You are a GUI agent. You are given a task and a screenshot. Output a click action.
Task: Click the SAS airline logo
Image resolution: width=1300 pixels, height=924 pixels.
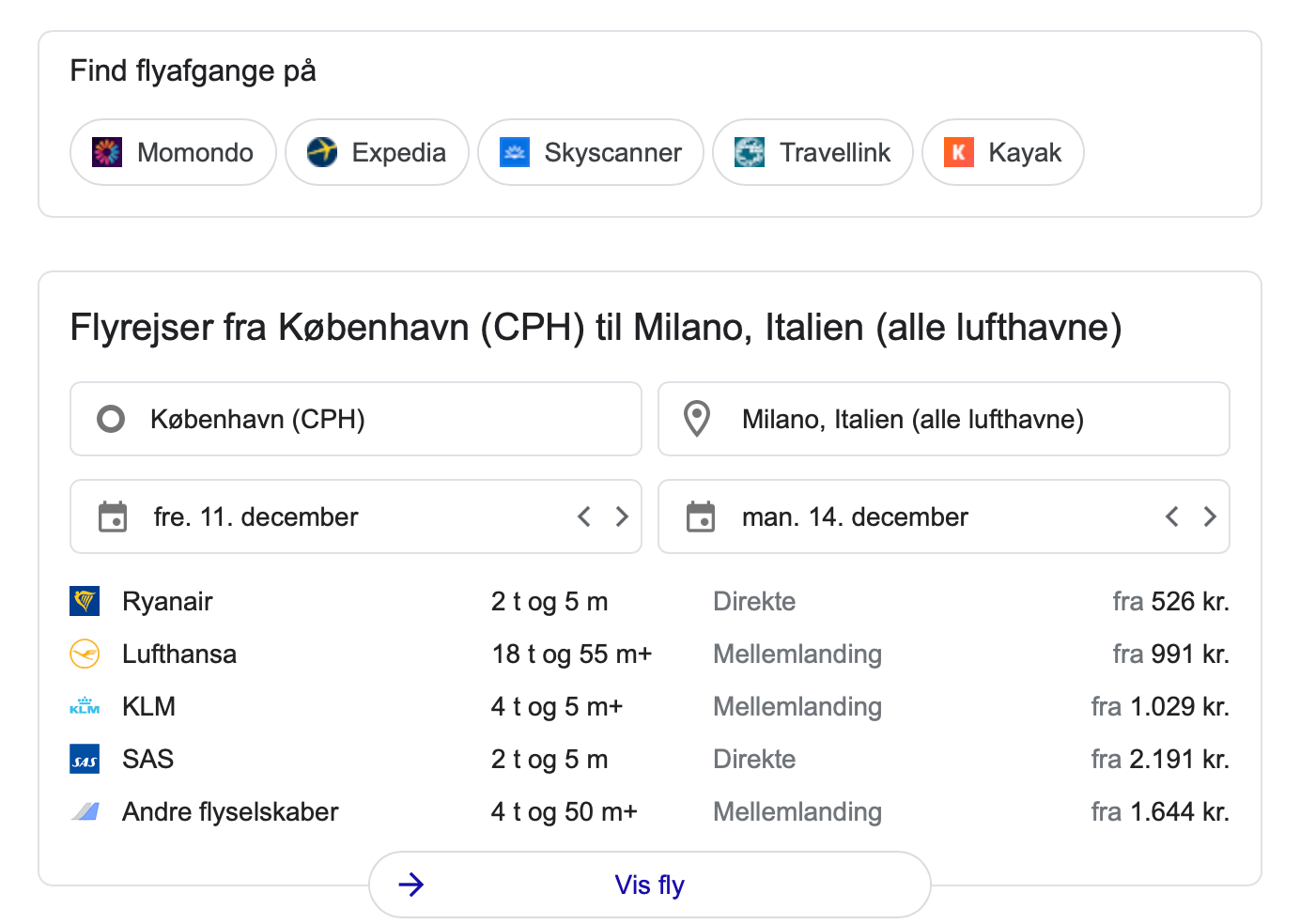(x=85, y=759)
